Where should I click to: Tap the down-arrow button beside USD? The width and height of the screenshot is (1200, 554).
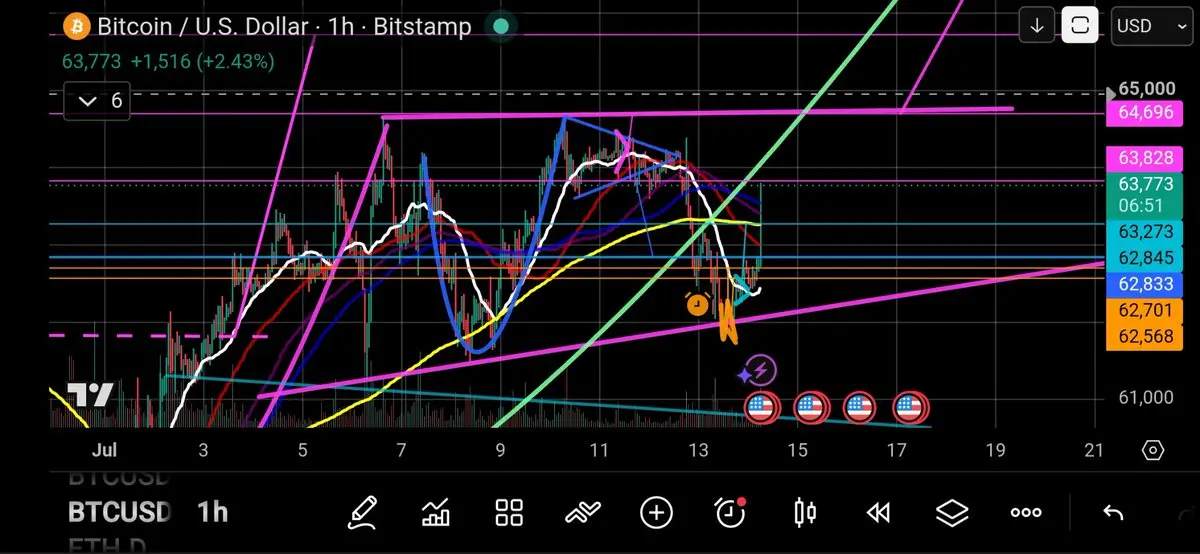1037,26
